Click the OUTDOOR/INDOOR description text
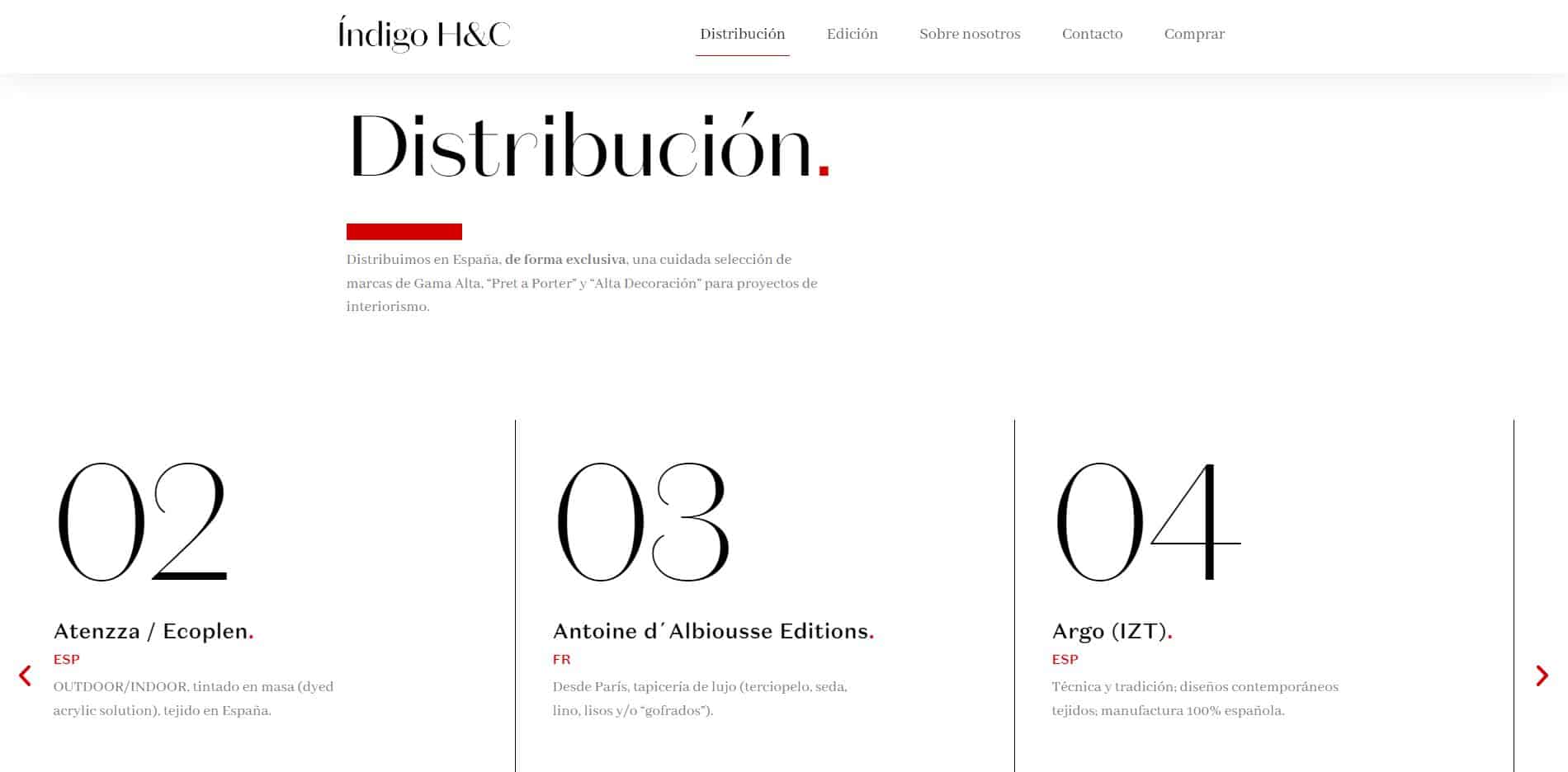Image resolution: width=1568 pixels, height=772 pixels. pos(194,698)
